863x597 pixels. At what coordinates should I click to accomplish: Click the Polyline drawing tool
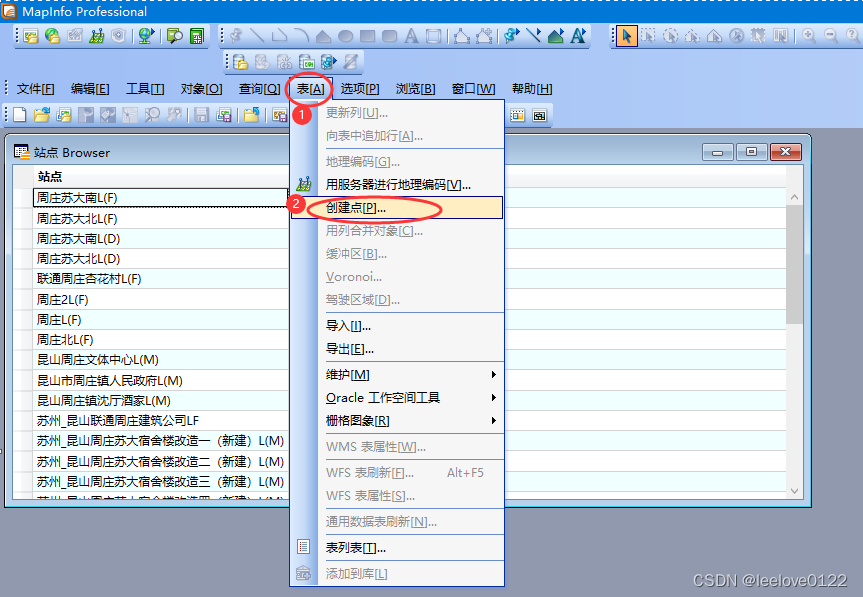pyautogui.click(x=280, y=36)
